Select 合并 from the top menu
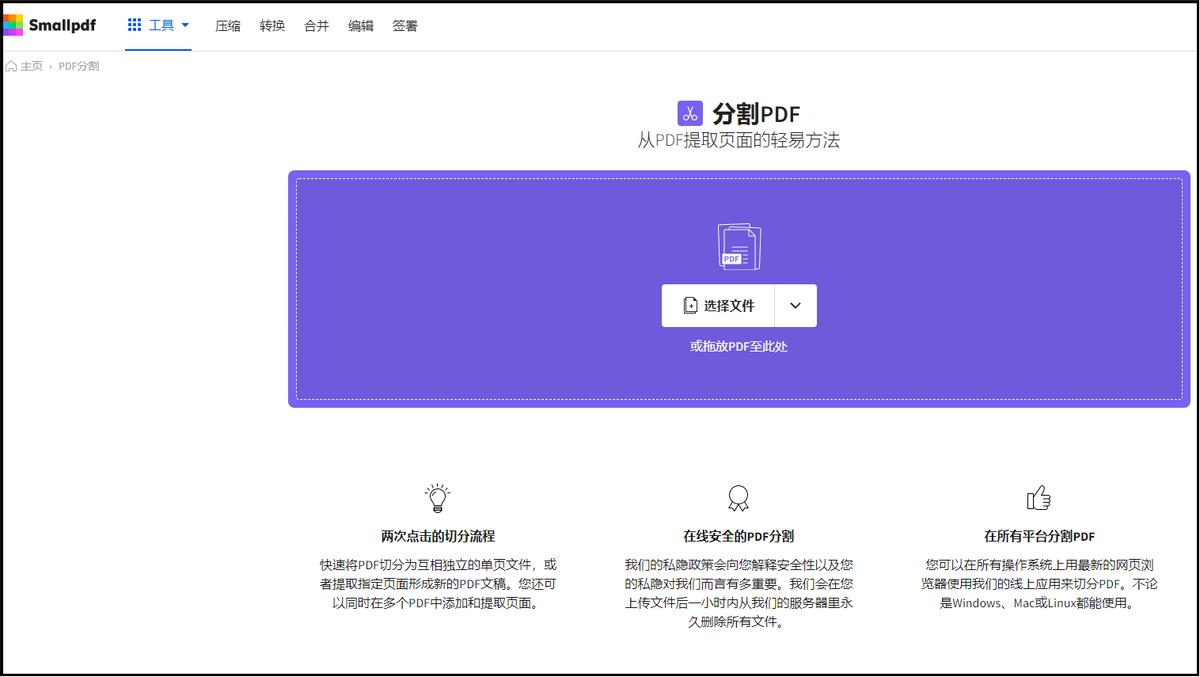This screenshot has height=677, width=1200. click(316, 25)
